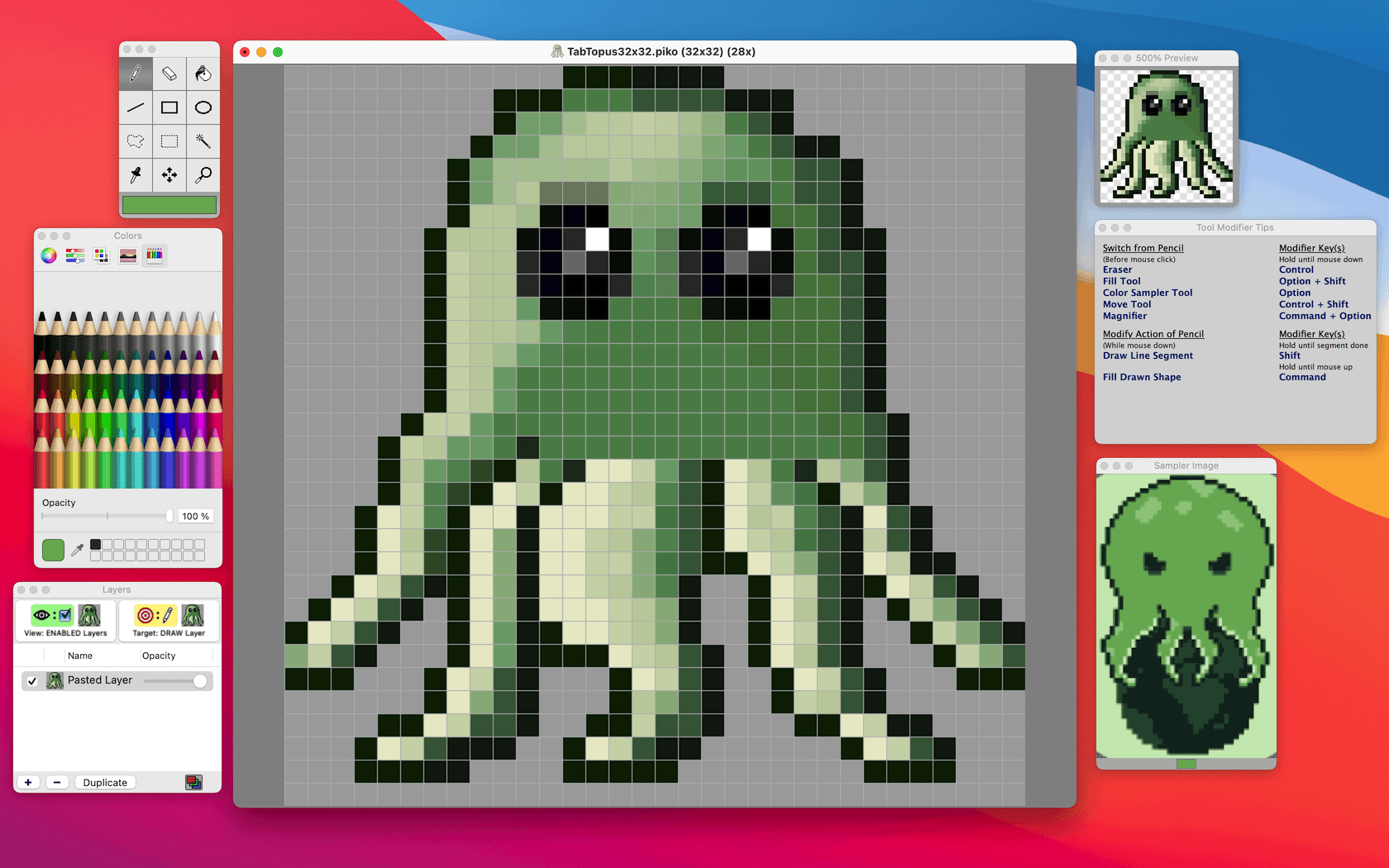Activate the freeform lasso selection tool
1389x868 pixels.
(136, 141)
